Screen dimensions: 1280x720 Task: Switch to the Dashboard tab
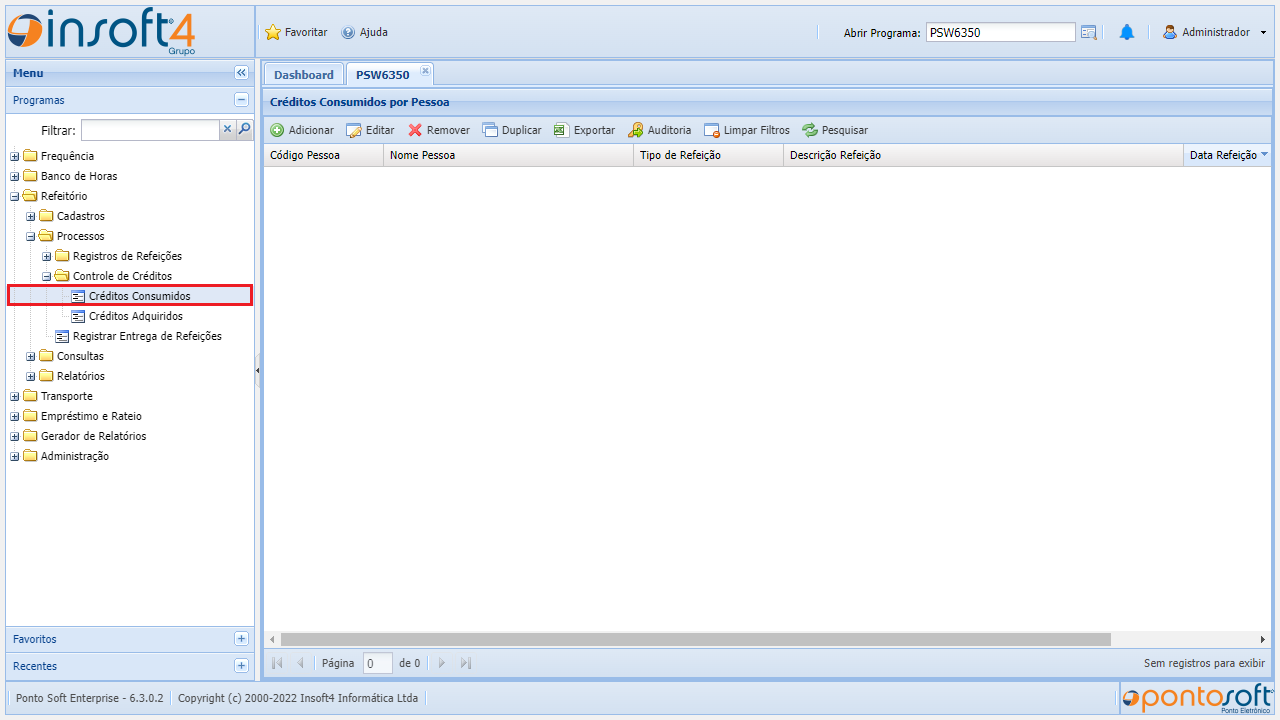tap(304, 75)
